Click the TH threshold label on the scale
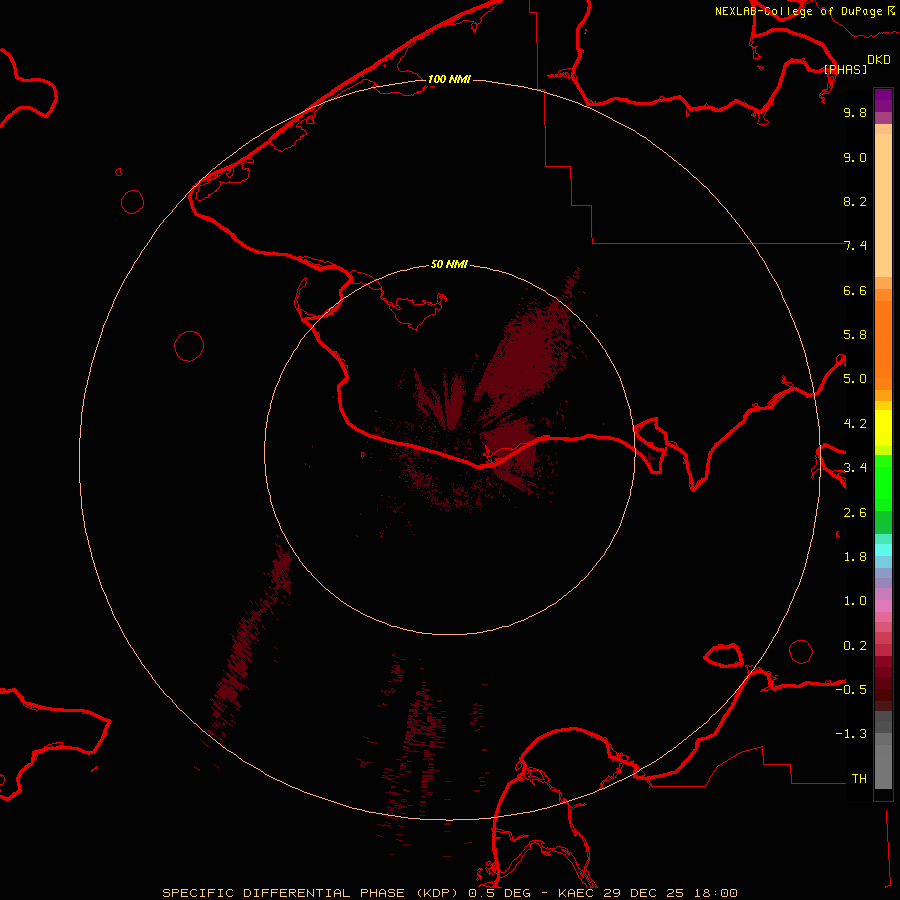The height and width of the screenshot is (900, 900). pos(859,779)
